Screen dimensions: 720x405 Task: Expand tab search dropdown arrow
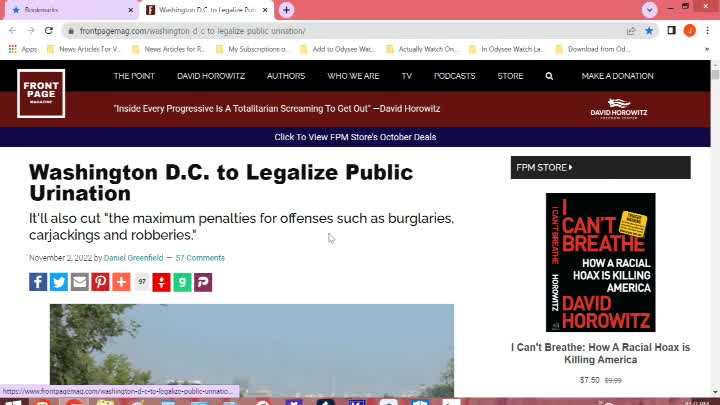pyautogui.click(x=649, y=10)
